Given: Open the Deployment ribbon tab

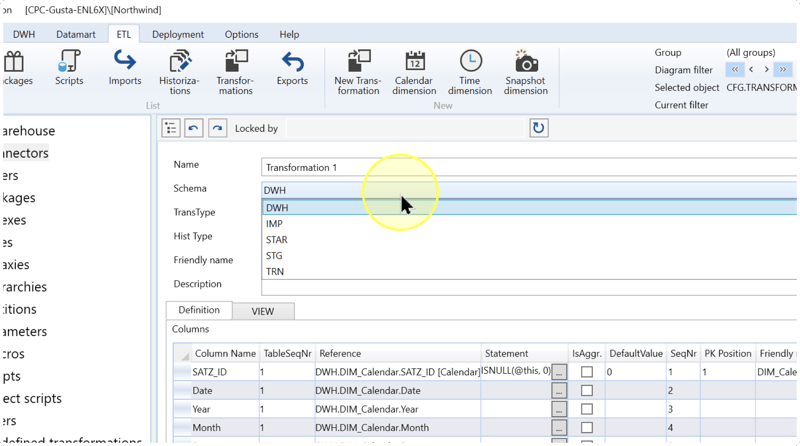Looking at the screenshot, I should [178, 34].
